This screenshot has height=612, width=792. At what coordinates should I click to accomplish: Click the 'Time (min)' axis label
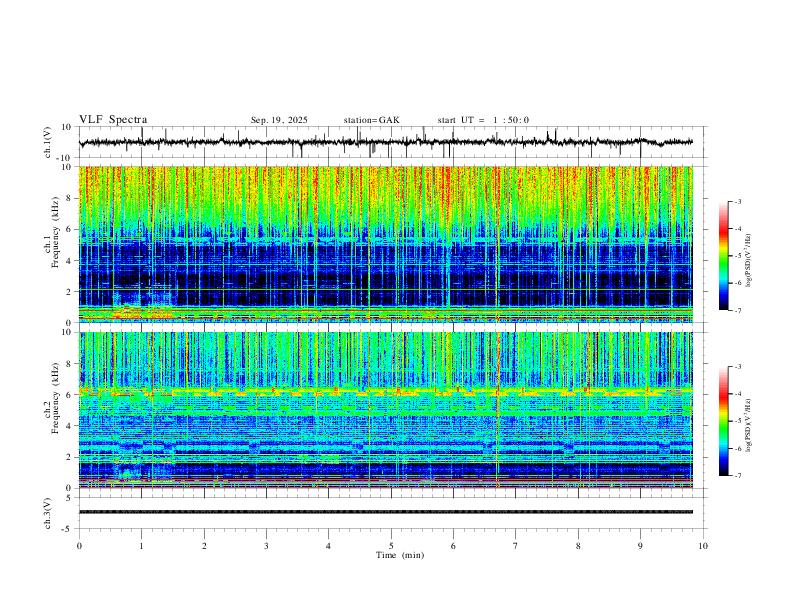400,555
